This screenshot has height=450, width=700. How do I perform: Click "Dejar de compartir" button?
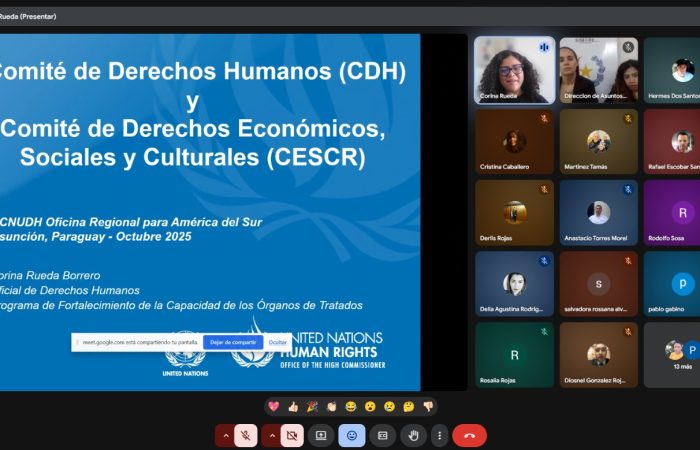232,342
